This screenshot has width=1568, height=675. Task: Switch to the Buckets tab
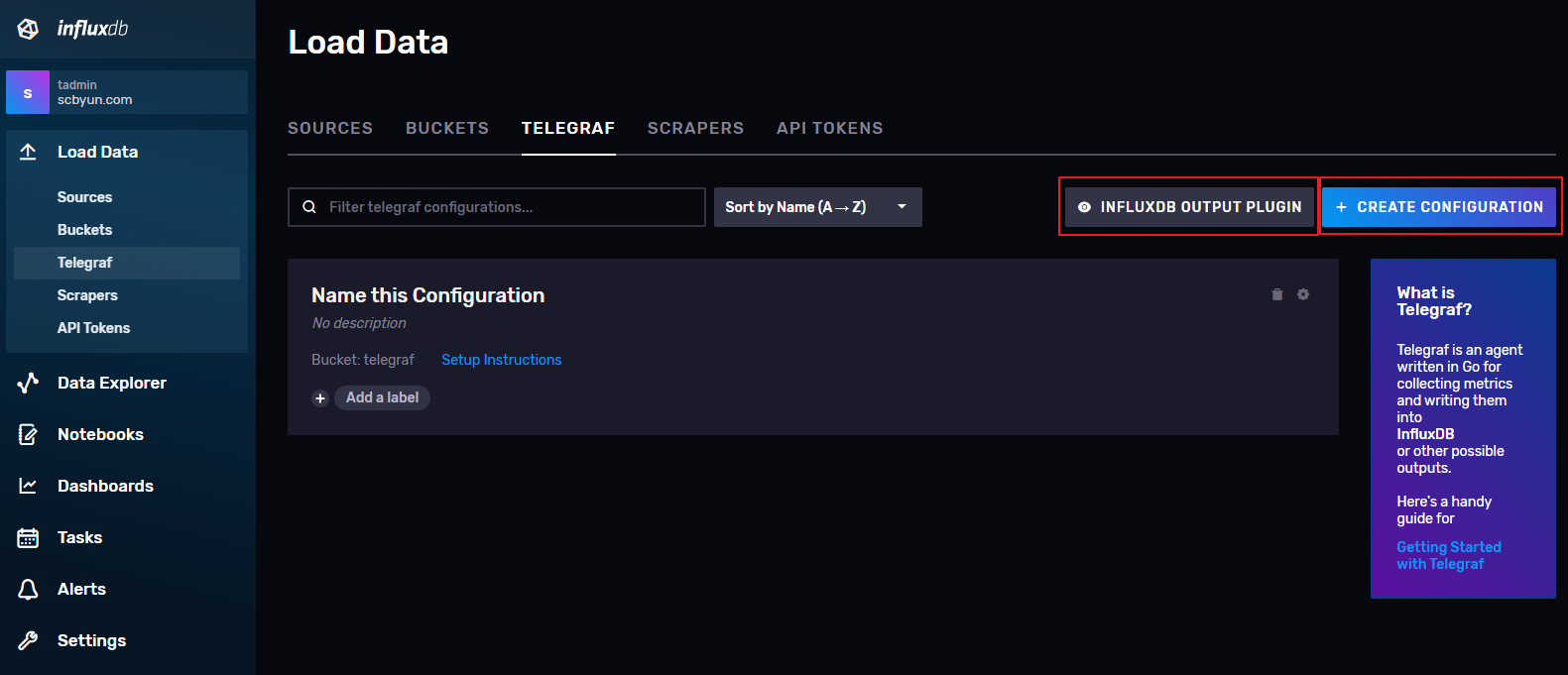(x=447, y=129)
